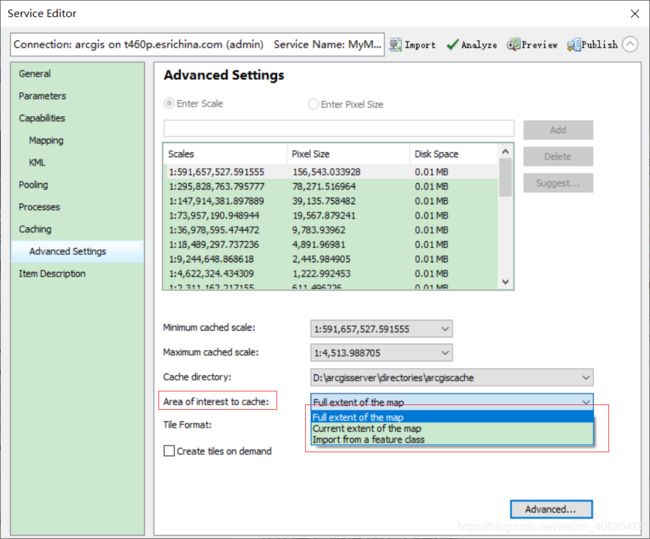The width and height of the screenshot is (650, 539).
Task: Click pixel size value 1,222.992453
Action: [321, 274]
